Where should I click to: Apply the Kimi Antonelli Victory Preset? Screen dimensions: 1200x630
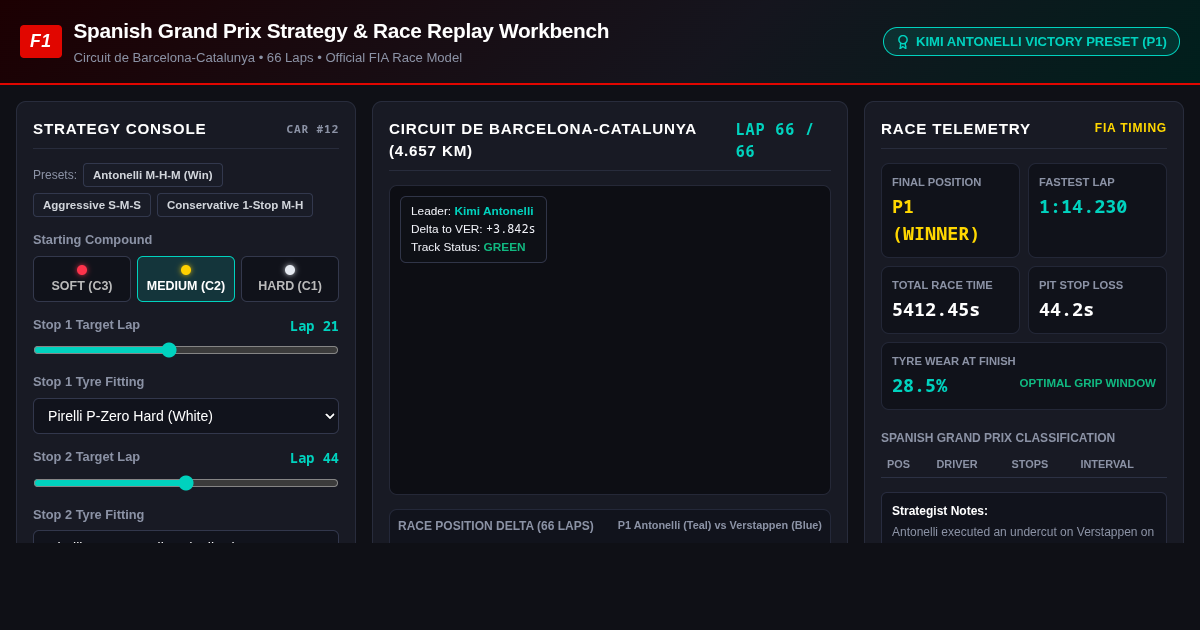1031,42
